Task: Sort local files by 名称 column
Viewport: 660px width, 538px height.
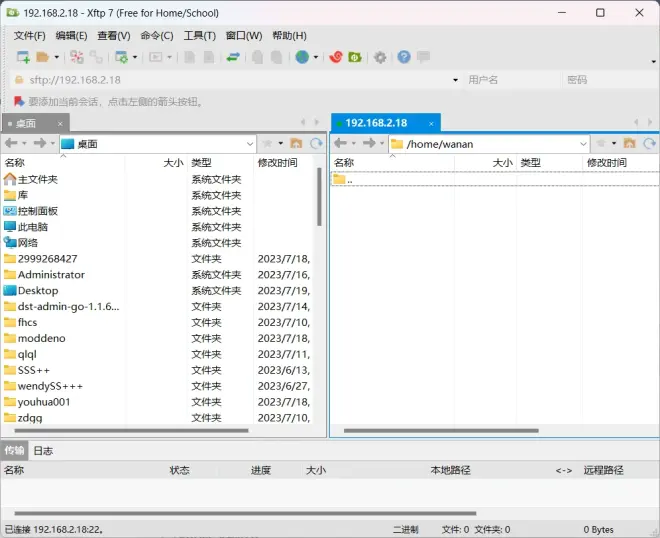Action: [63, 162]
